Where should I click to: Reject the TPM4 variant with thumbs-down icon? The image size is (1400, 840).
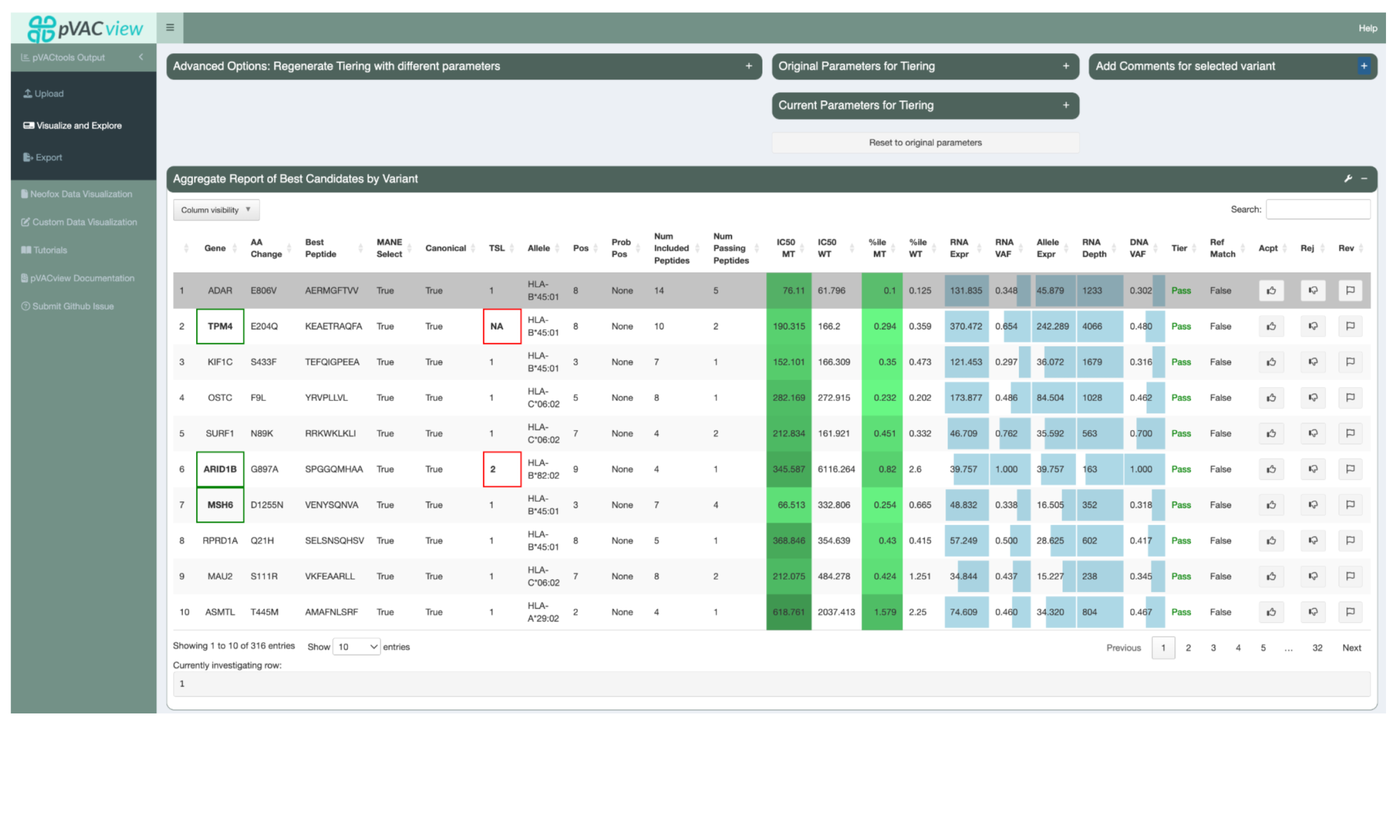1313,326
